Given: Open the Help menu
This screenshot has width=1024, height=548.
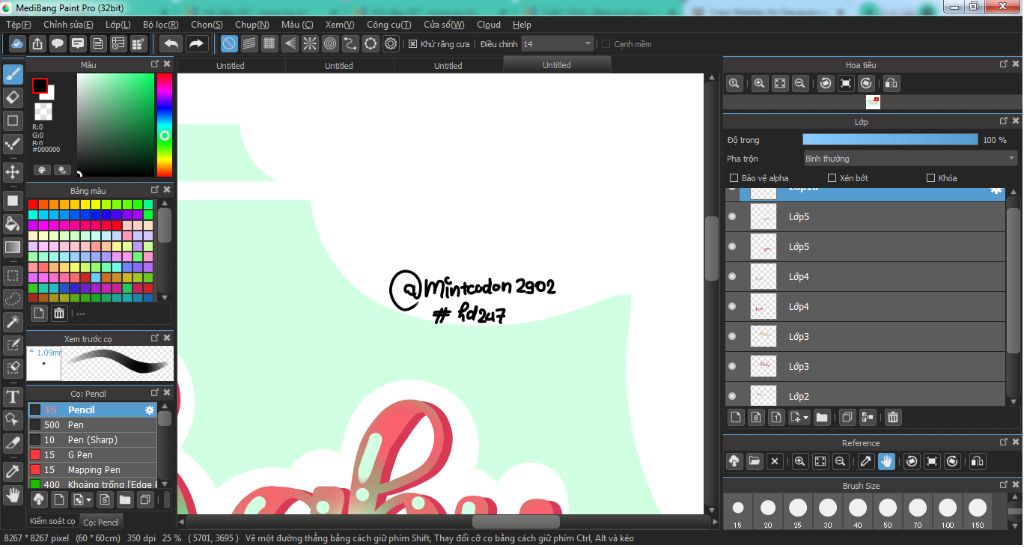Looking at the screenshot, I should (x=522, y=25).
